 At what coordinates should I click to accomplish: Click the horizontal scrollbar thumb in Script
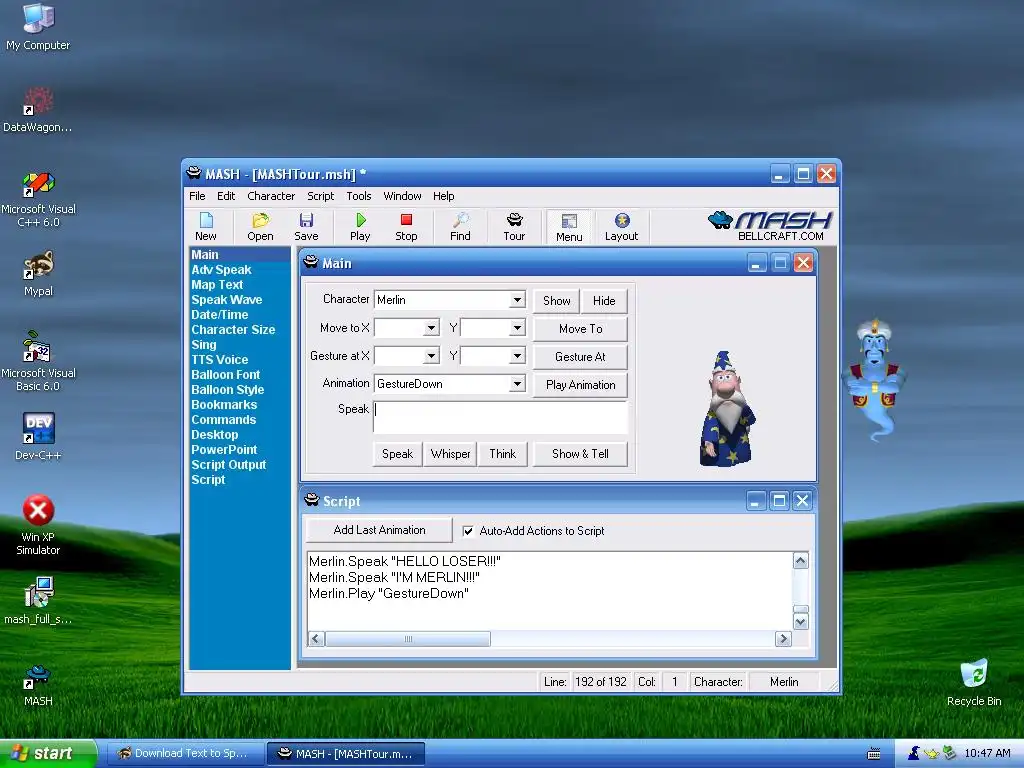(408, 639)
